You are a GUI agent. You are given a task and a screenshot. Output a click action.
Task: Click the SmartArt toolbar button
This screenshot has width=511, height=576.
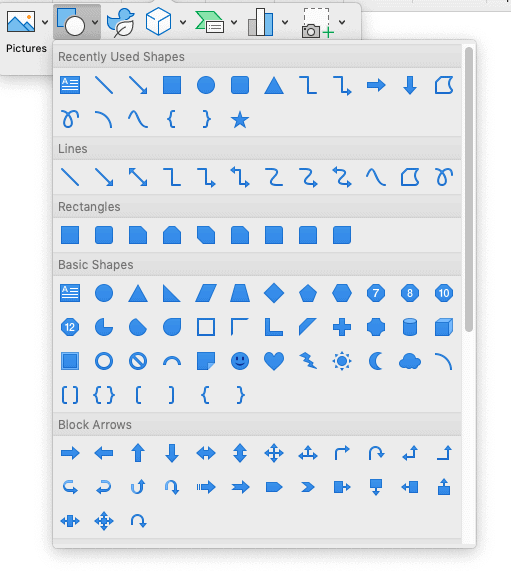coord(210,22)
